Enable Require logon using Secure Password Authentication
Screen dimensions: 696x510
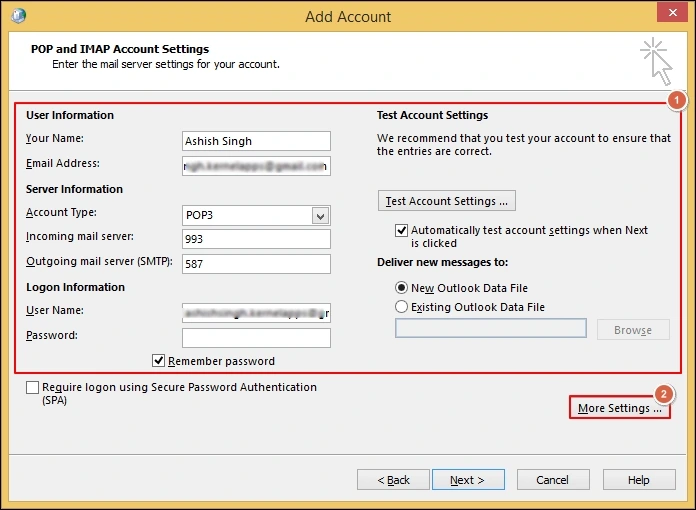coord(34,388)
